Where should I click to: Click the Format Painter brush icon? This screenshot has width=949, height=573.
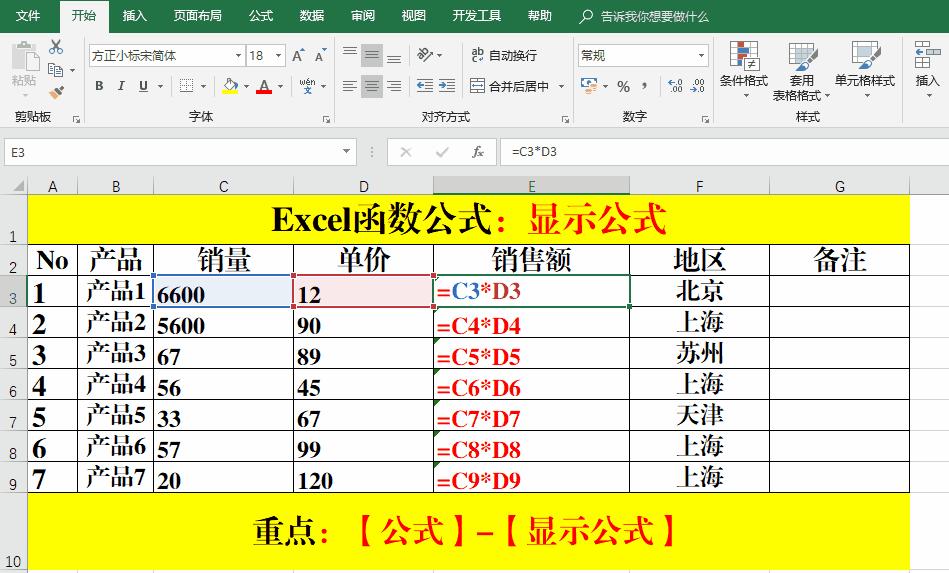pos(56,93)
